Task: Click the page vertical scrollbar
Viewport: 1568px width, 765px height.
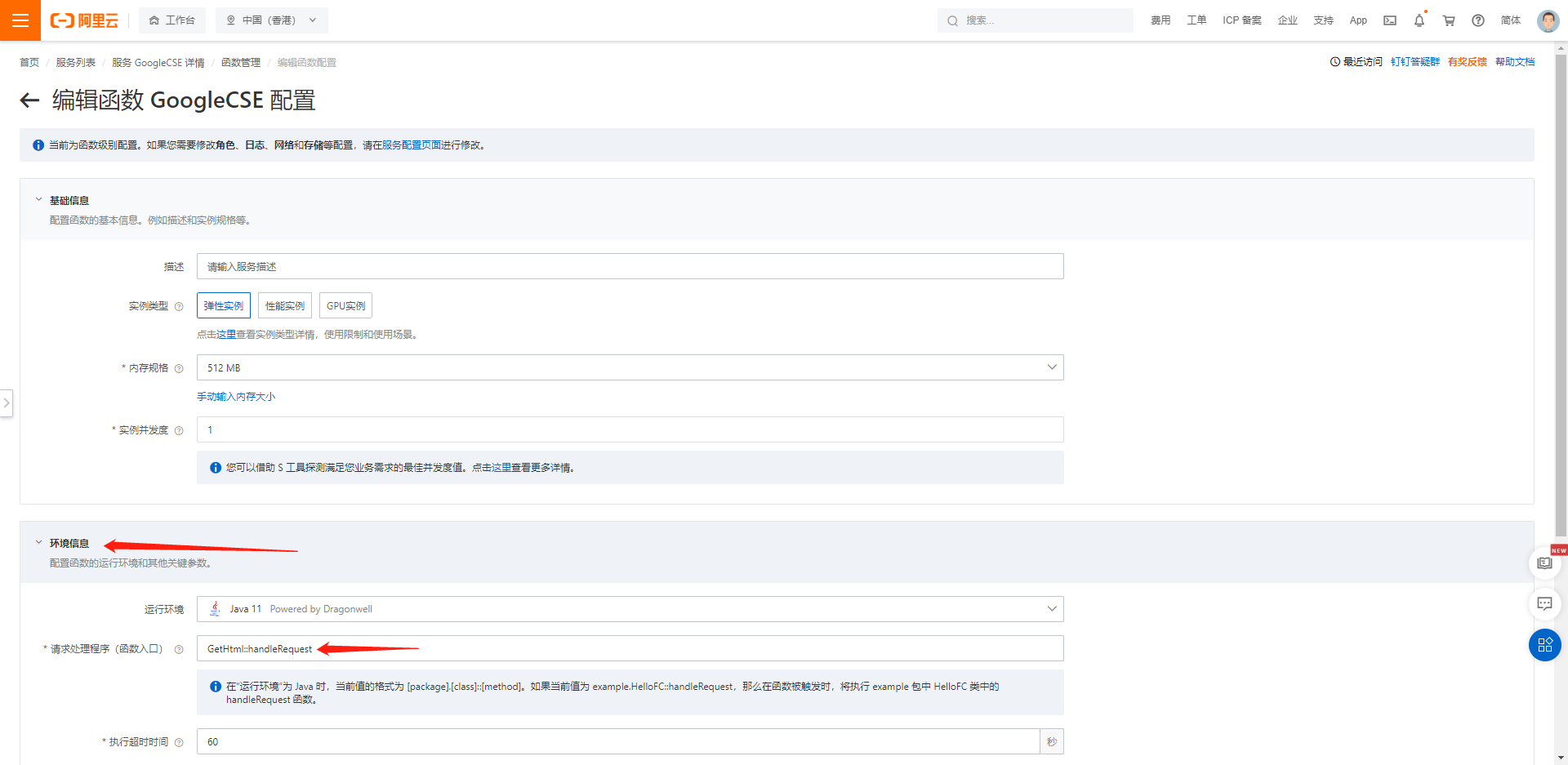Action: (1561, 294)
